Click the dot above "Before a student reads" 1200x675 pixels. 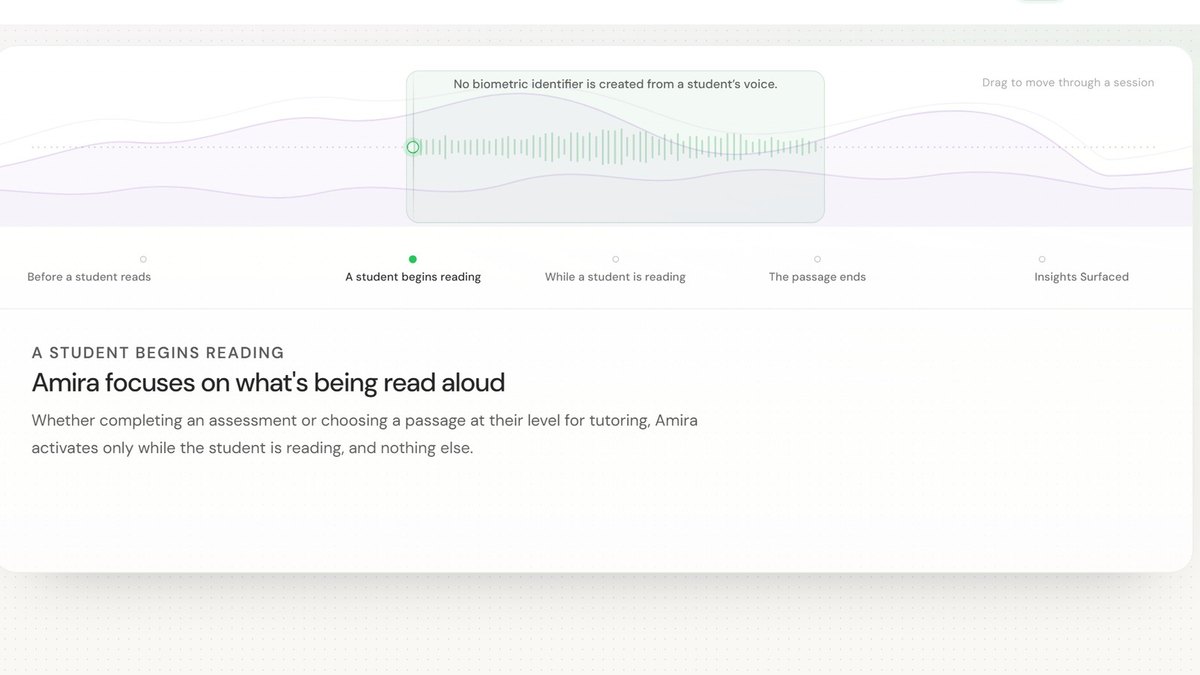pyautogui.click(x=143, y=259)
